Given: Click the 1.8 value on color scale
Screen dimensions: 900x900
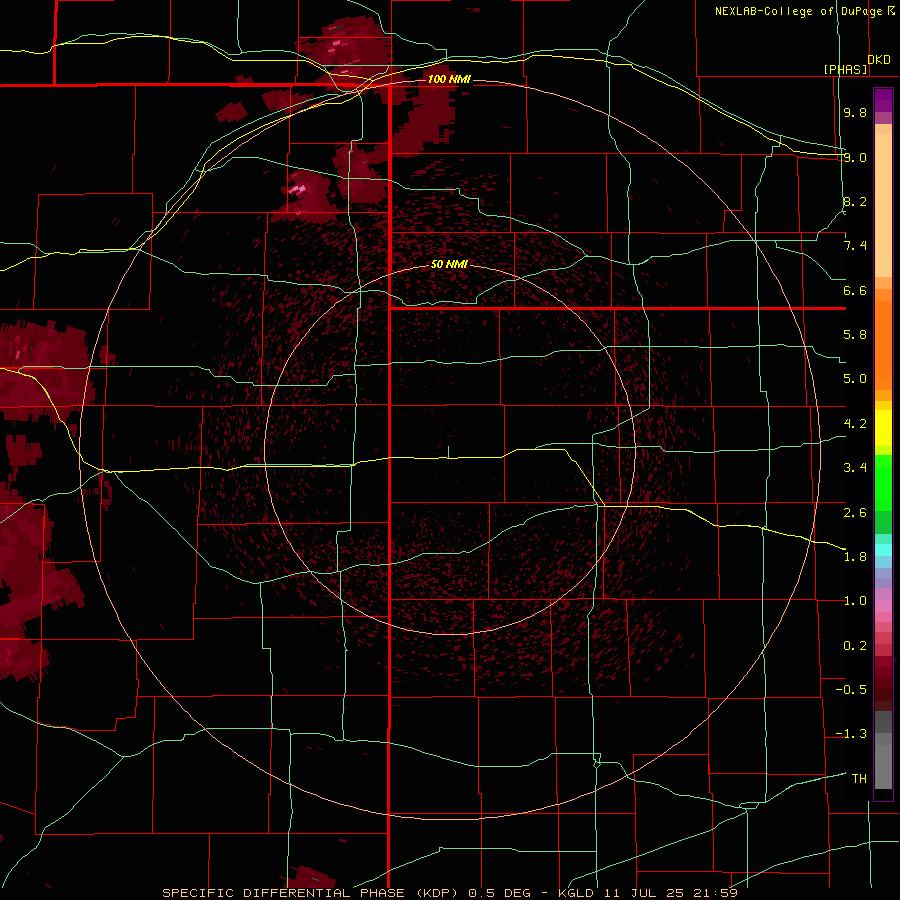Looking at the screenshot, I should (855, 557).
